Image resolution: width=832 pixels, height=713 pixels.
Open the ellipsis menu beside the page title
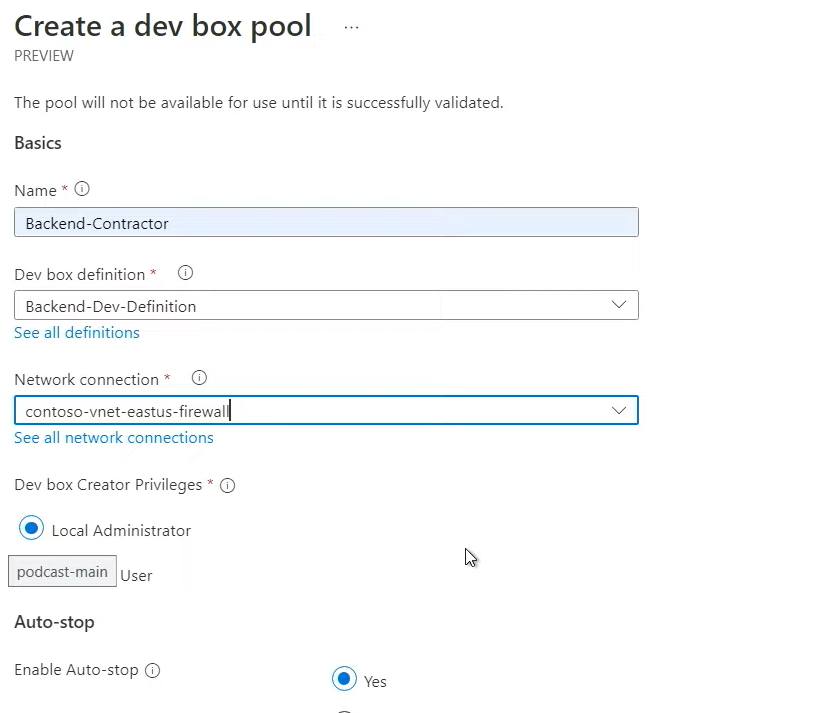351,27
